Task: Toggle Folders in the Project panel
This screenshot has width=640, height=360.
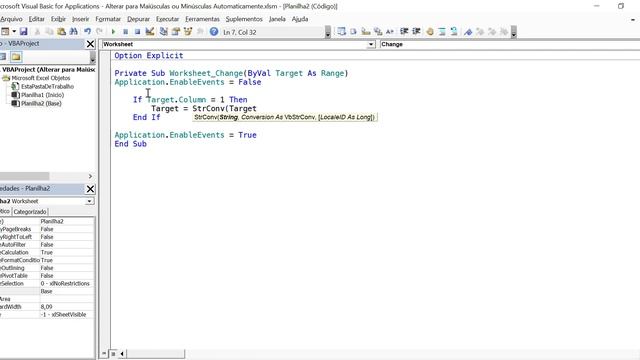Action: click(x=16, y=57)
